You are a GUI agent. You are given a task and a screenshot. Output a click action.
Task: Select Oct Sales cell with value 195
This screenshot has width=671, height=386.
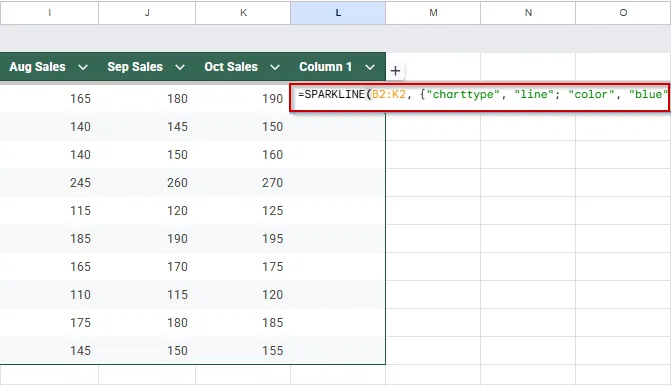point(243,239)
